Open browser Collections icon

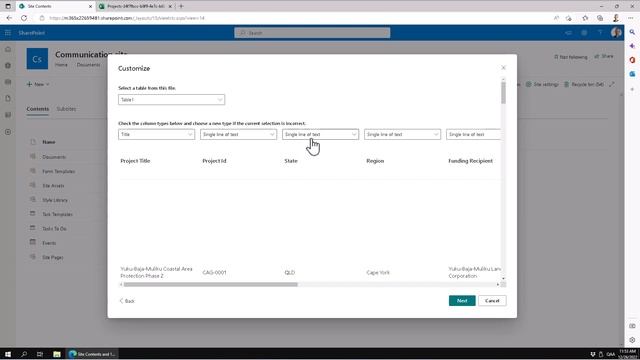(x=600, y=18)
